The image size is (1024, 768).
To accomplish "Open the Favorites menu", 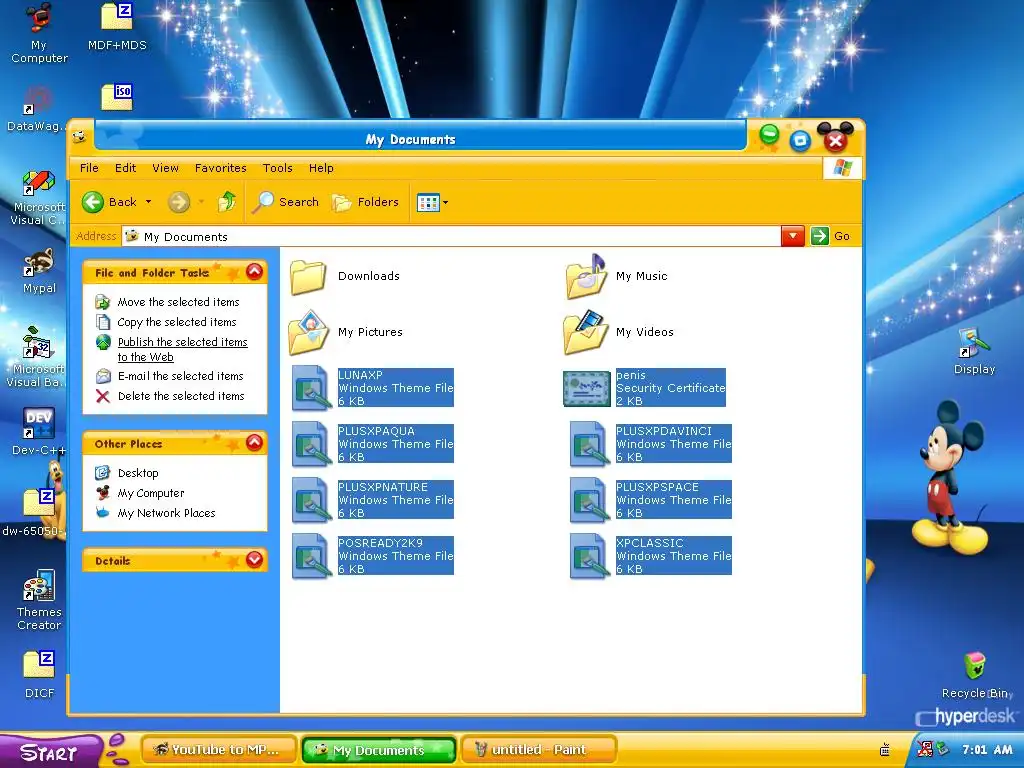I will (x=221, y=168).
